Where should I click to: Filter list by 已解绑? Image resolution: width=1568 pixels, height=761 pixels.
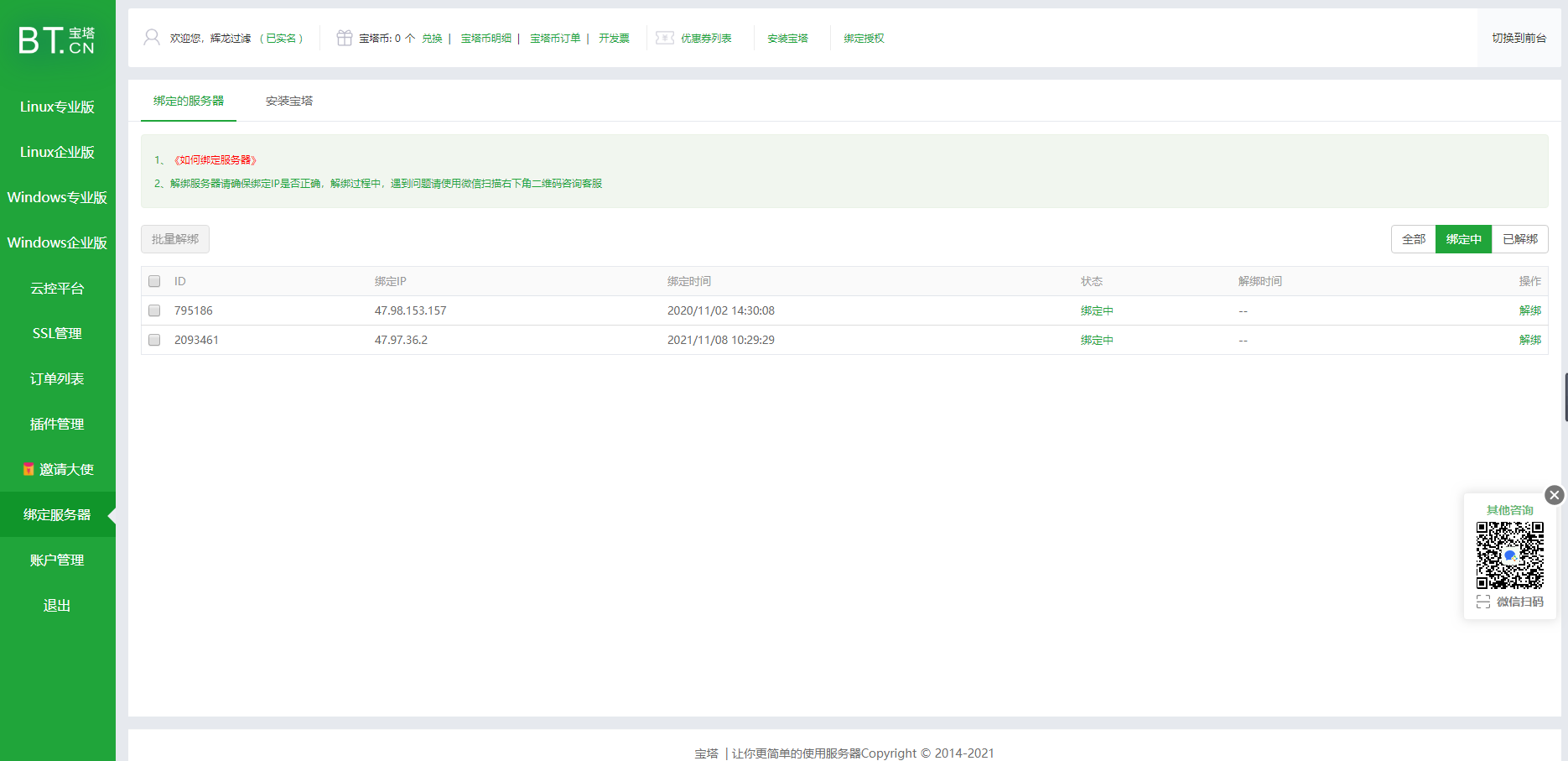click(x=1520, y=239)
